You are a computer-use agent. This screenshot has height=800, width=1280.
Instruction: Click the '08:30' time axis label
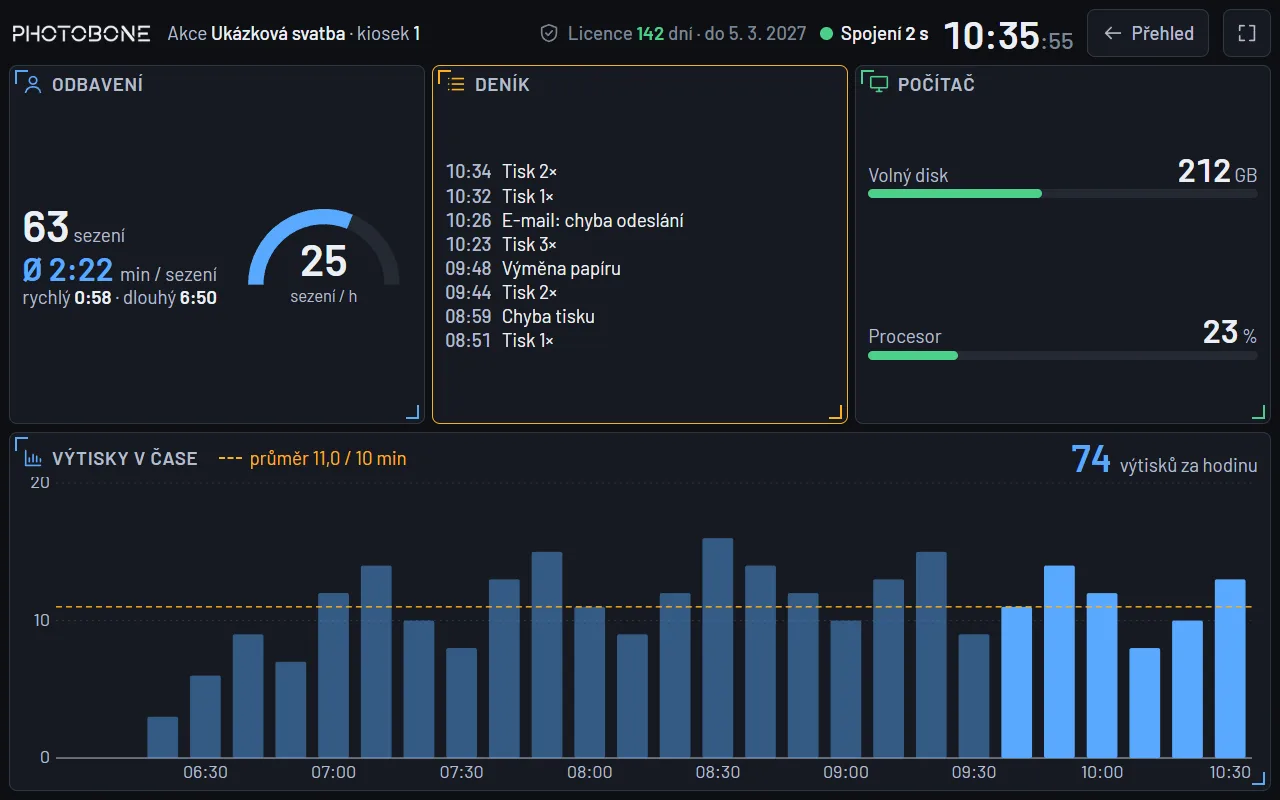click(x=718, y=772)
